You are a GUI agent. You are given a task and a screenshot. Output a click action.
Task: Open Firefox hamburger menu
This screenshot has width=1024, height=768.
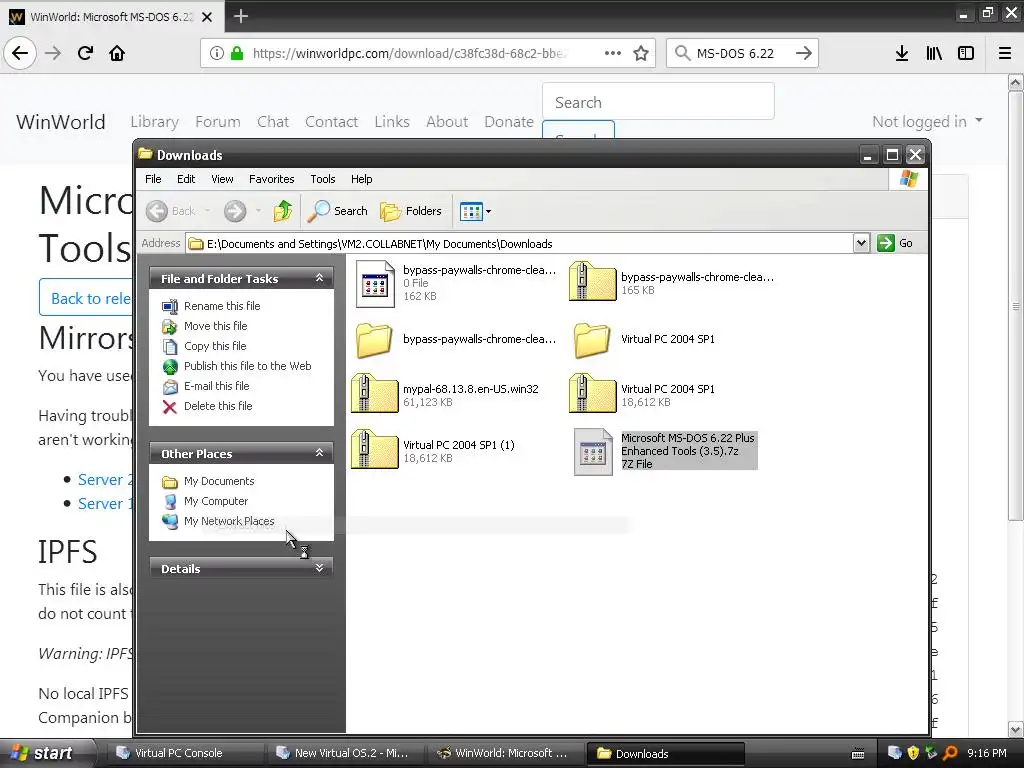pyautogui.click(x=1005, y=53)
